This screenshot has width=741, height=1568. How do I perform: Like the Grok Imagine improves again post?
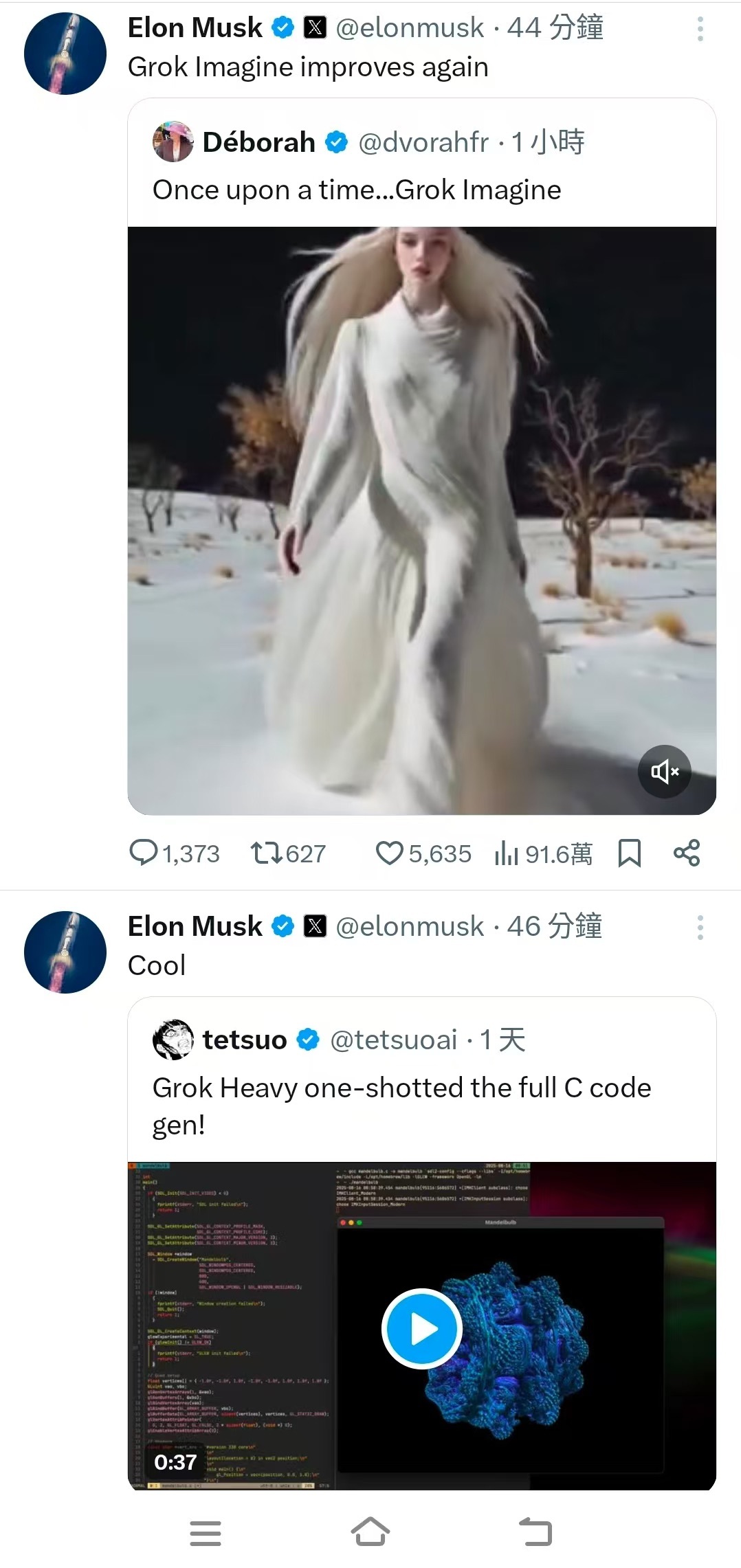[389, 853]
